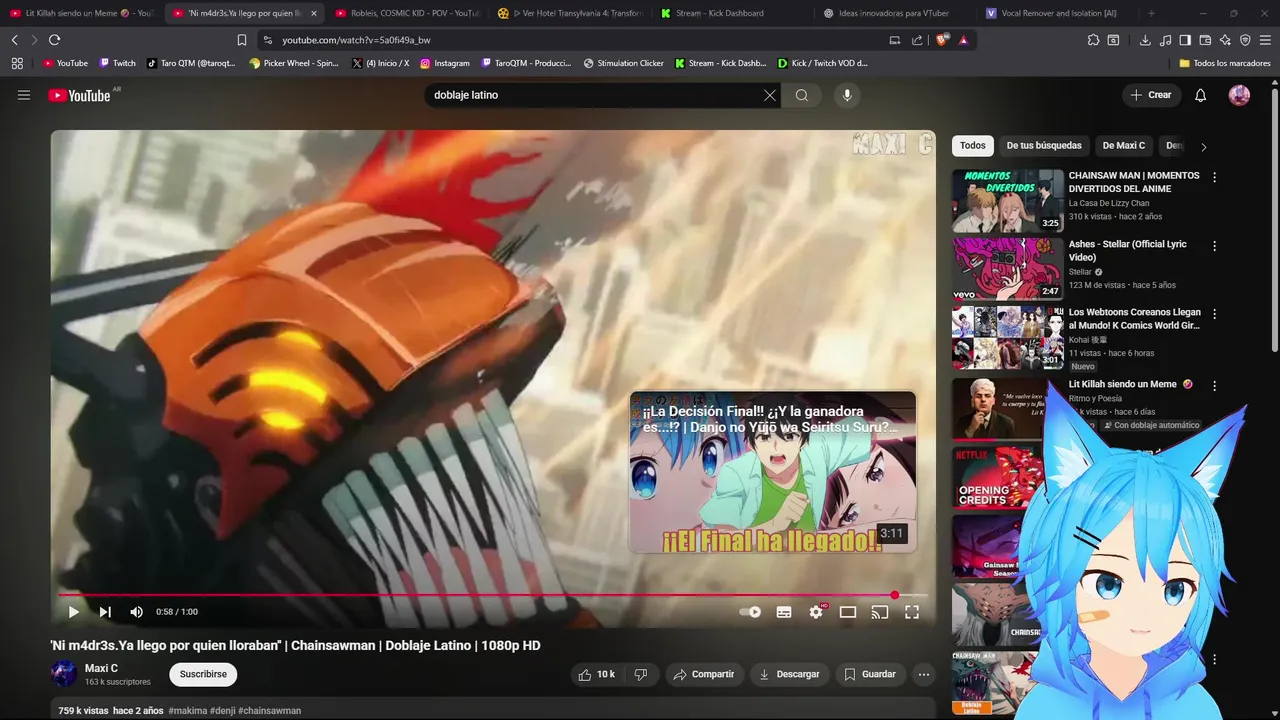Open Twitch bookmark

click(x=117, y=63)
